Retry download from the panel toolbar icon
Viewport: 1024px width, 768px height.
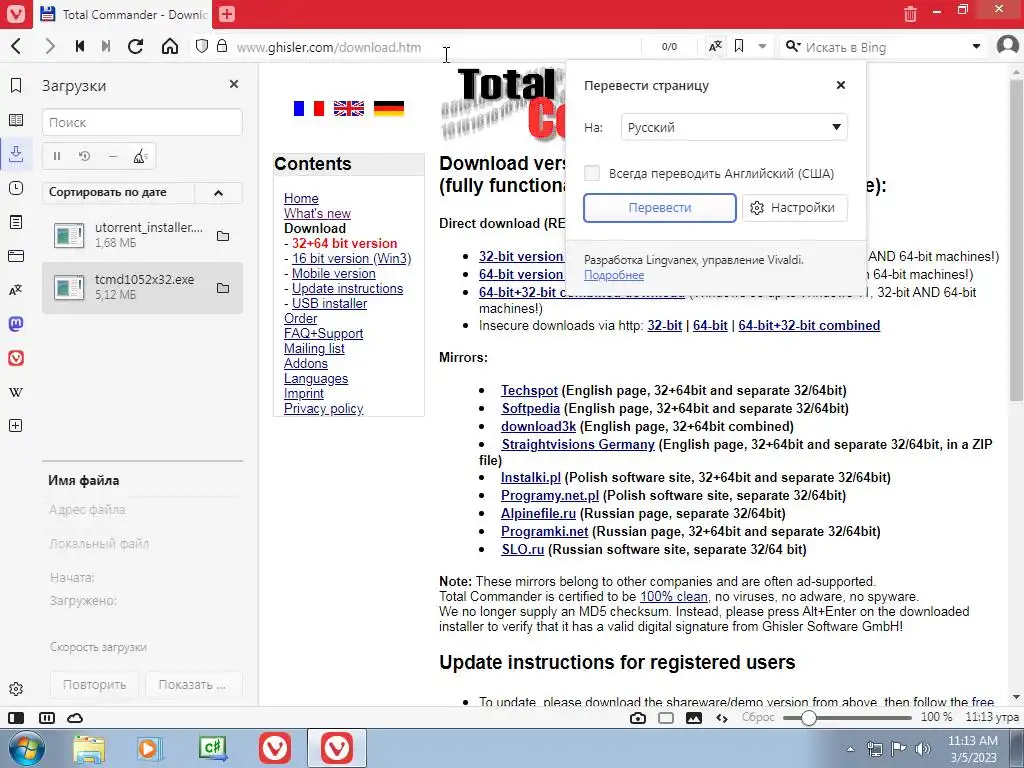click(x=84, y=156)
